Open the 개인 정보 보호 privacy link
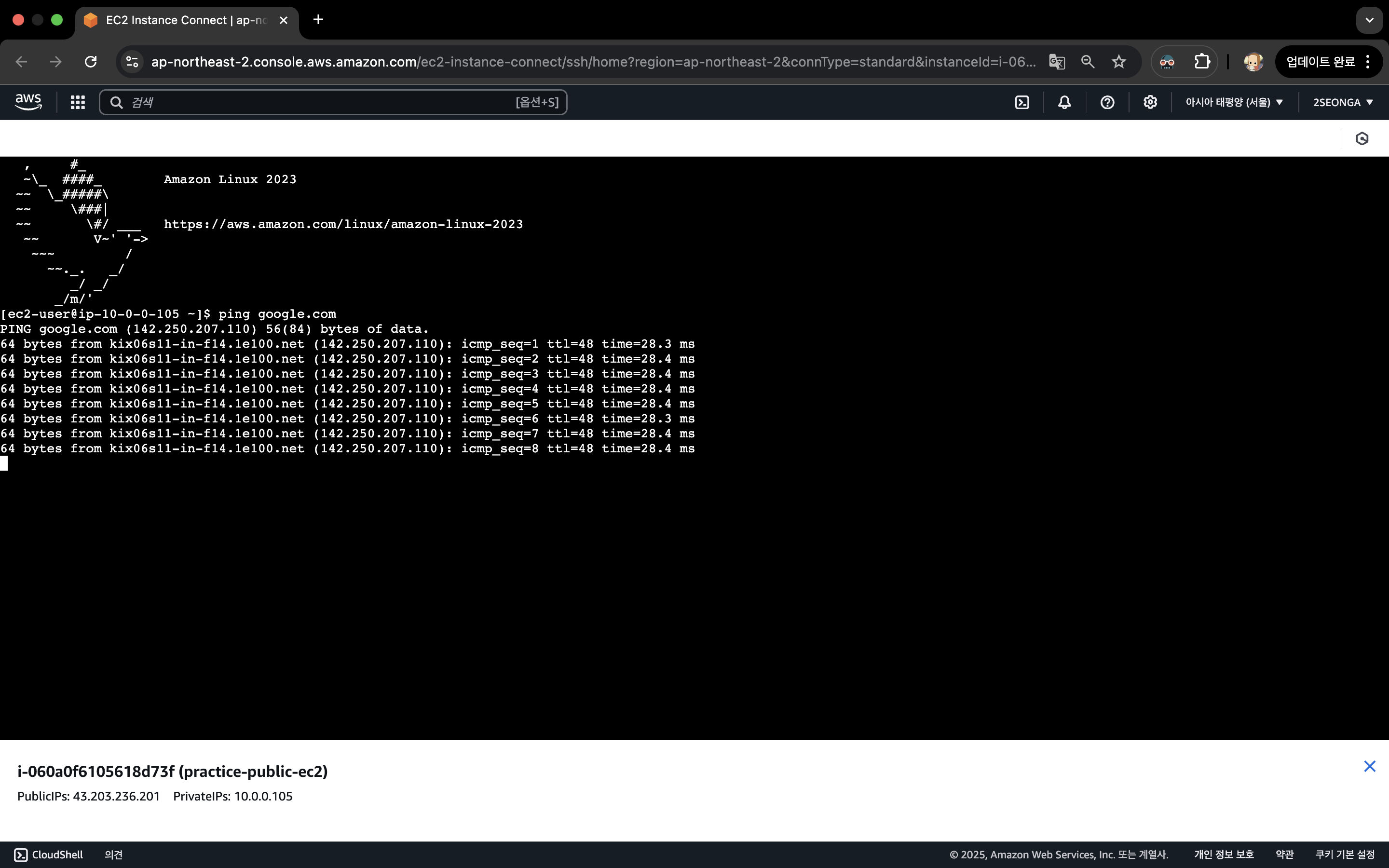This screenshot has height=868, width=1389. coord(1224,854)
